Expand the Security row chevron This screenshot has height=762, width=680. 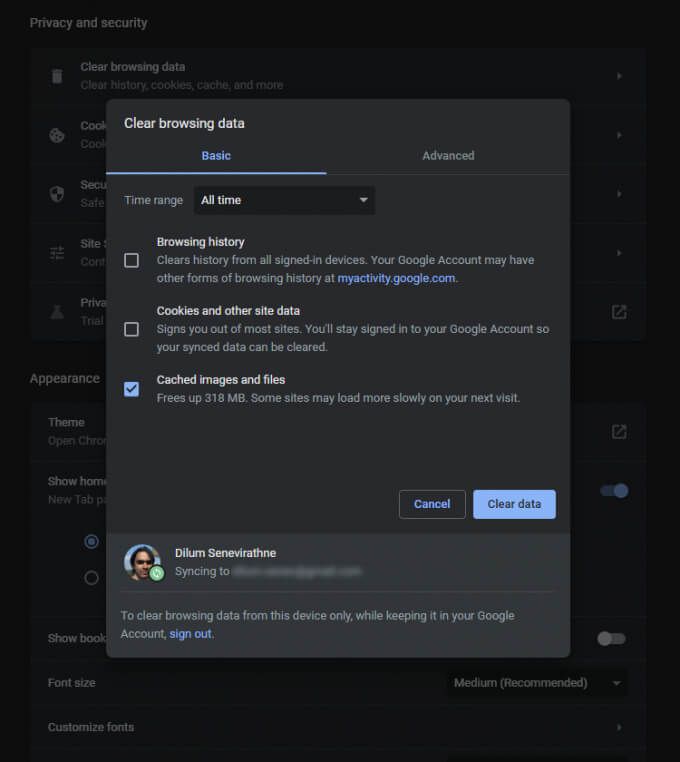click(619, 194)
